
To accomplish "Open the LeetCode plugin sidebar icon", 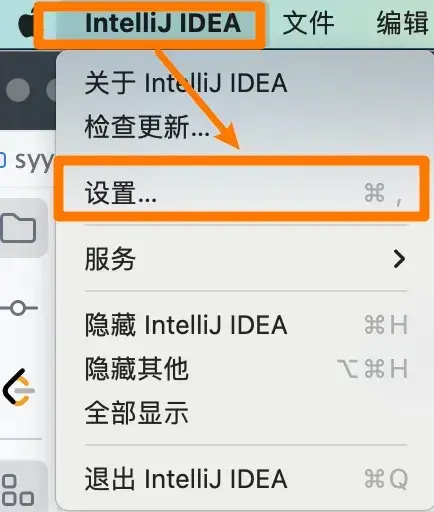I will (x=19, y=387).
